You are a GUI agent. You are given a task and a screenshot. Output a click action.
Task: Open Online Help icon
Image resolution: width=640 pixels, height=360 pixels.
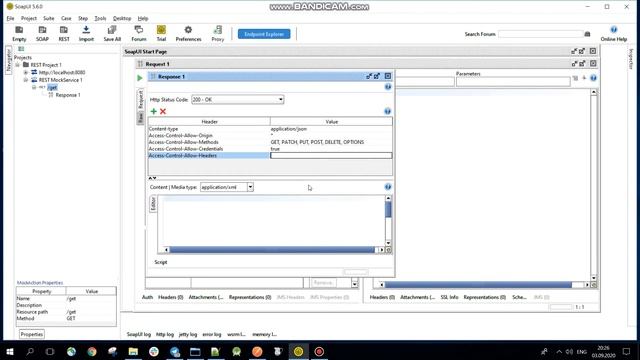(613, 33)
